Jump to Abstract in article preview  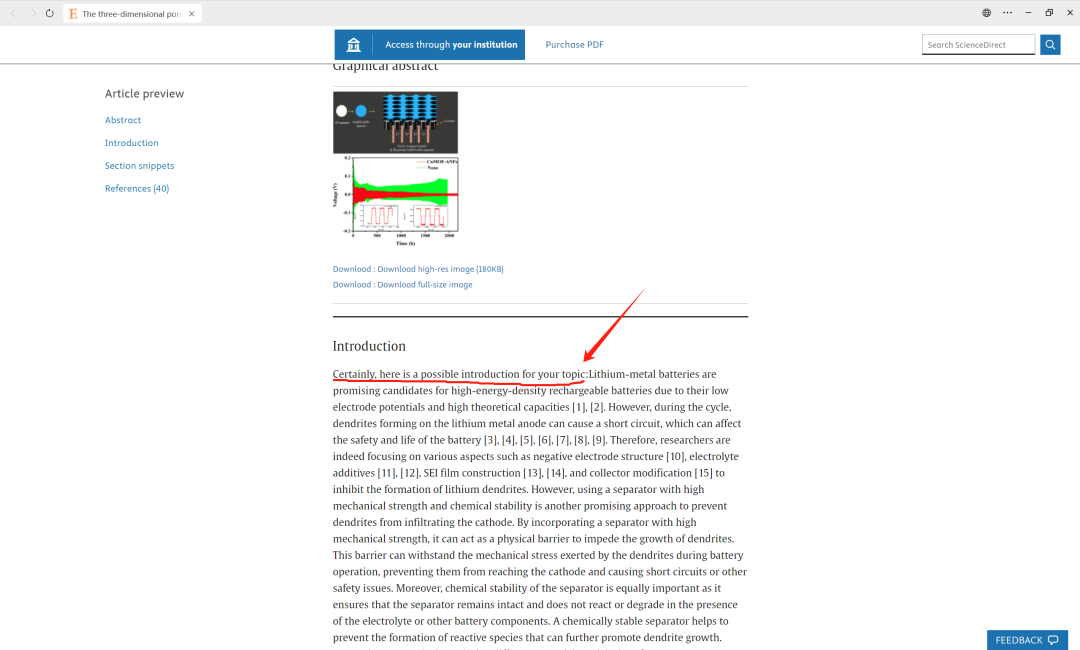point(123,120)
